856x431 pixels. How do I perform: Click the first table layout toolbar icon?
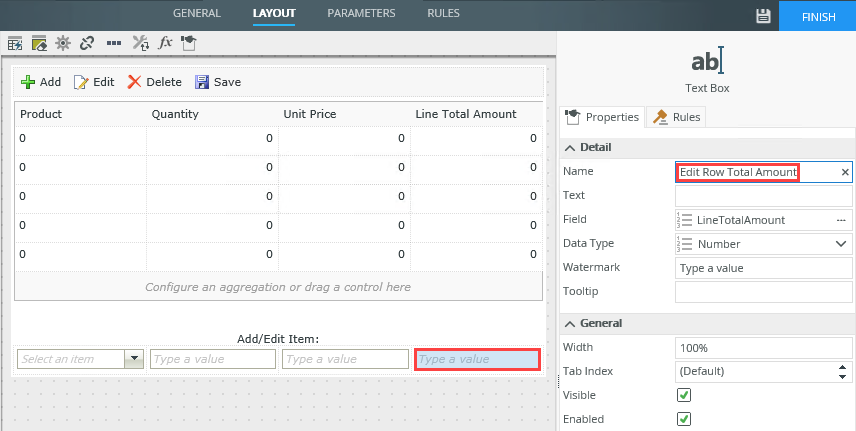tap(15, 43)
